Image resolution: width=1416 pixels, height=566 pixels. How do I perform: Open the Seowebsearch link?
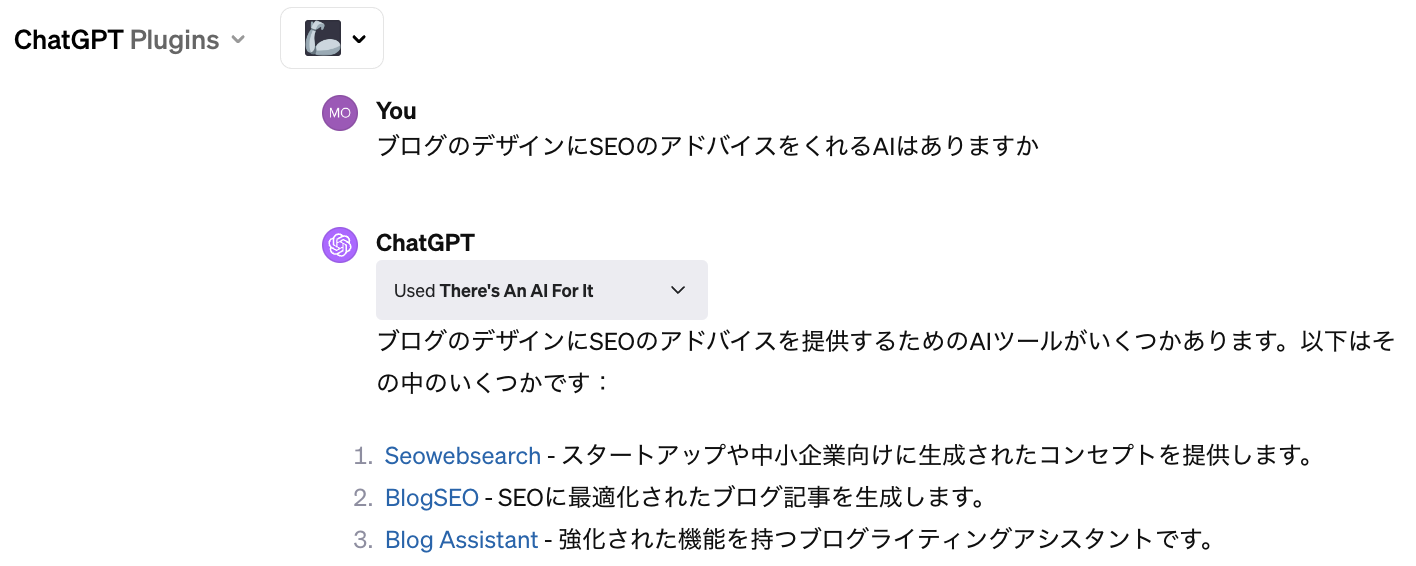coord(462,456)
